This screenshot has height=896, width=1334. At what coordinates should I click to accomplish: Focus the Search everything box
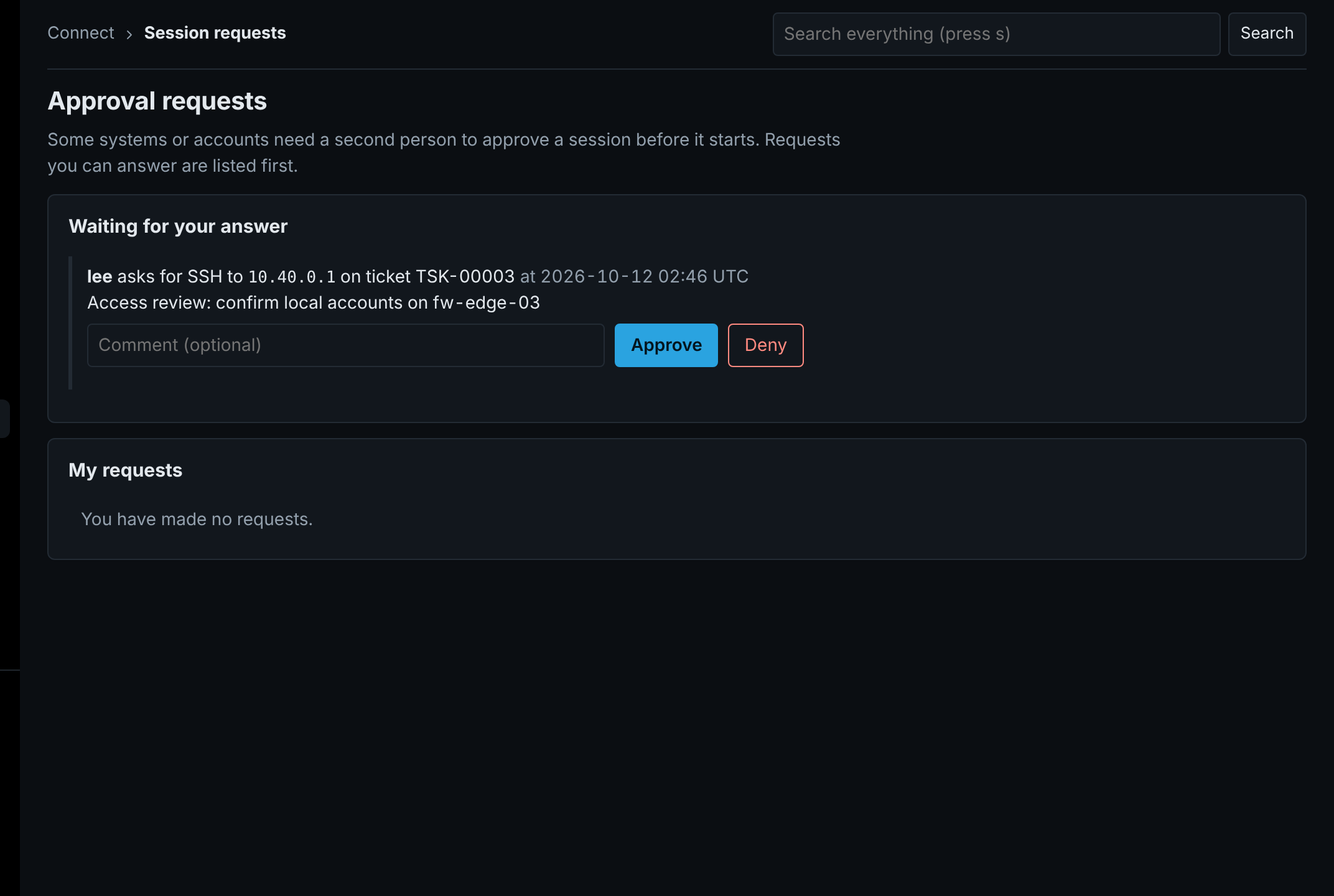tap(996, 34)
